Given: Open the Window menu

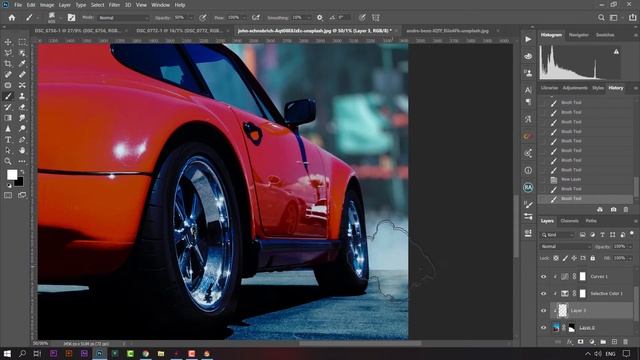Looking at the screenshot, I should pos(160,5).
